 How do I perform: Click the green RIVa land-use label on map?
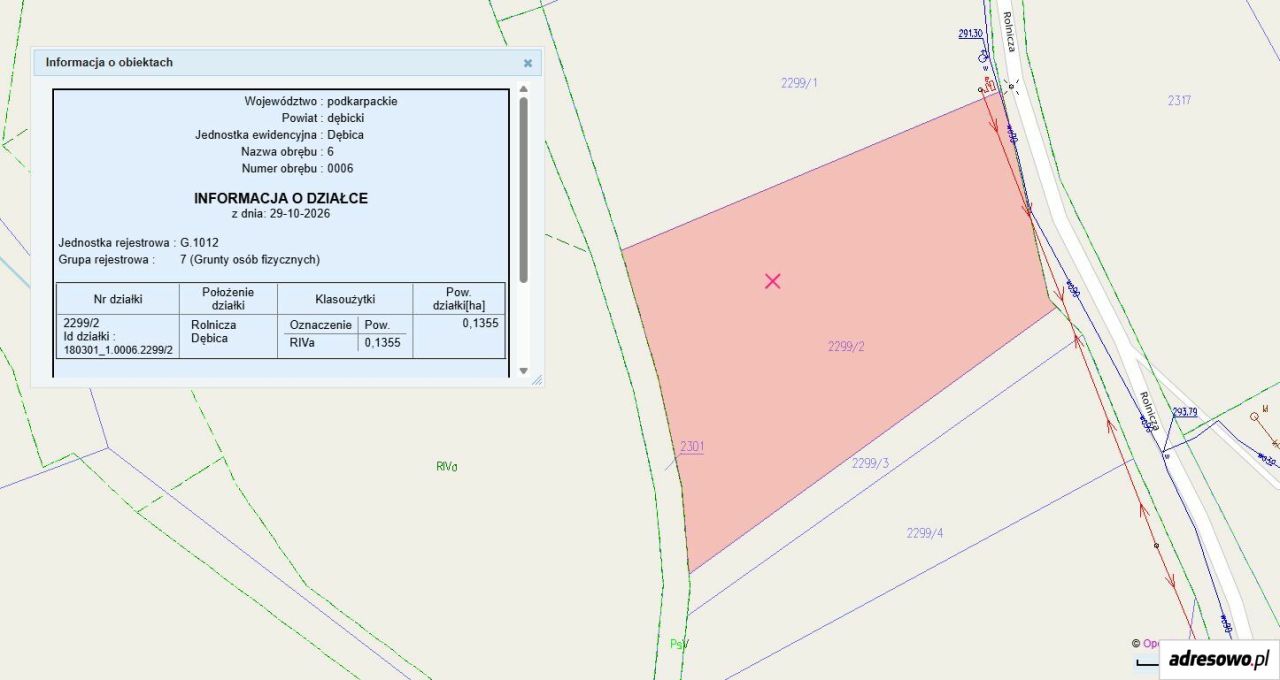click(447, 466)
